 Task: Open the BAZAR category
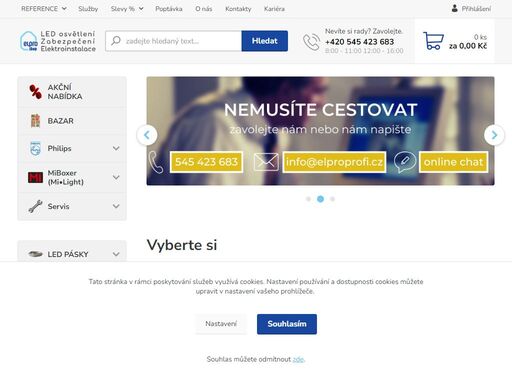point(72,121)
